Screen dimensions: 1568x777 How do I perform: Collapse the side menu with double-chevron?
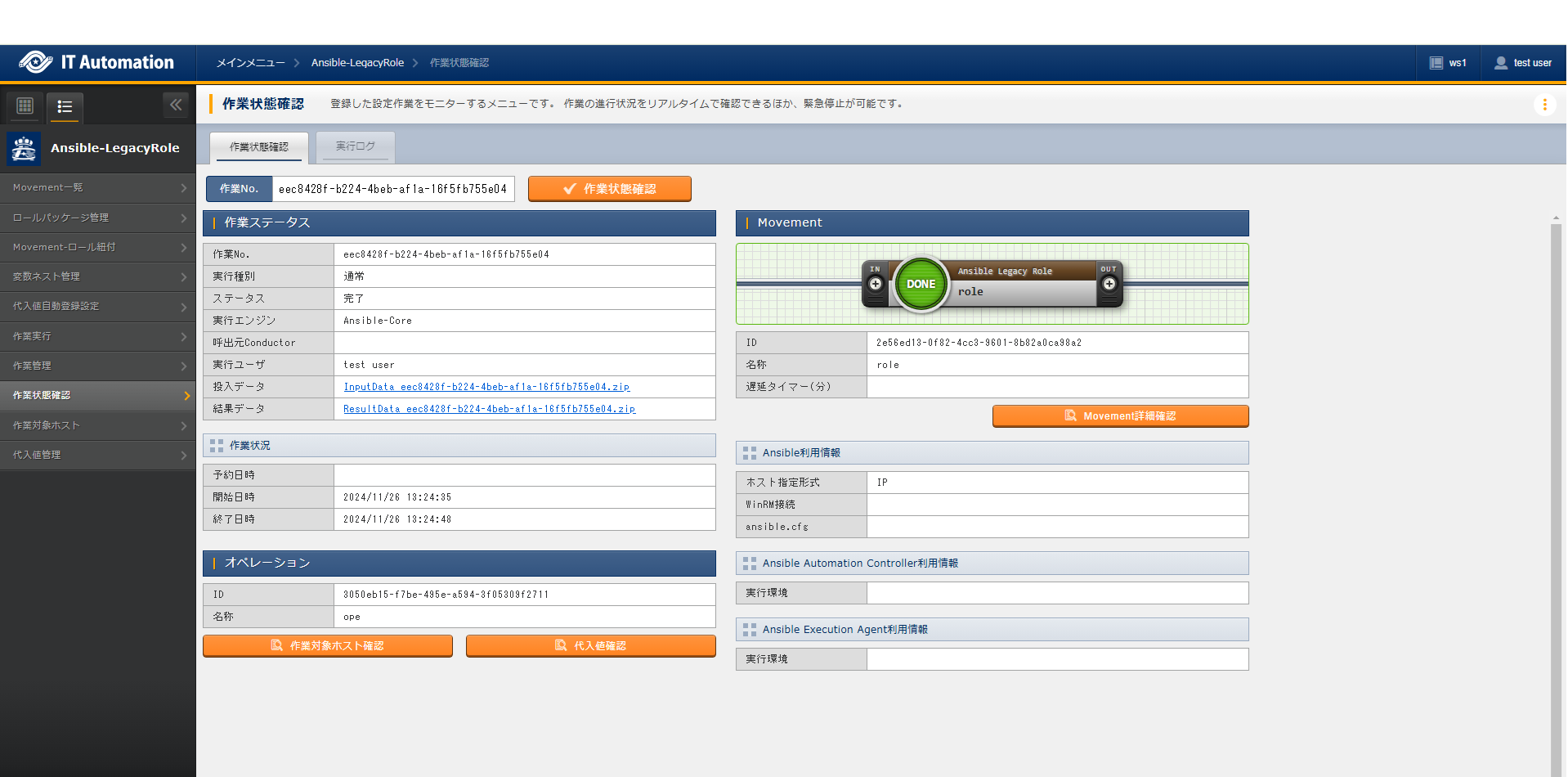(x=175, y=105)
